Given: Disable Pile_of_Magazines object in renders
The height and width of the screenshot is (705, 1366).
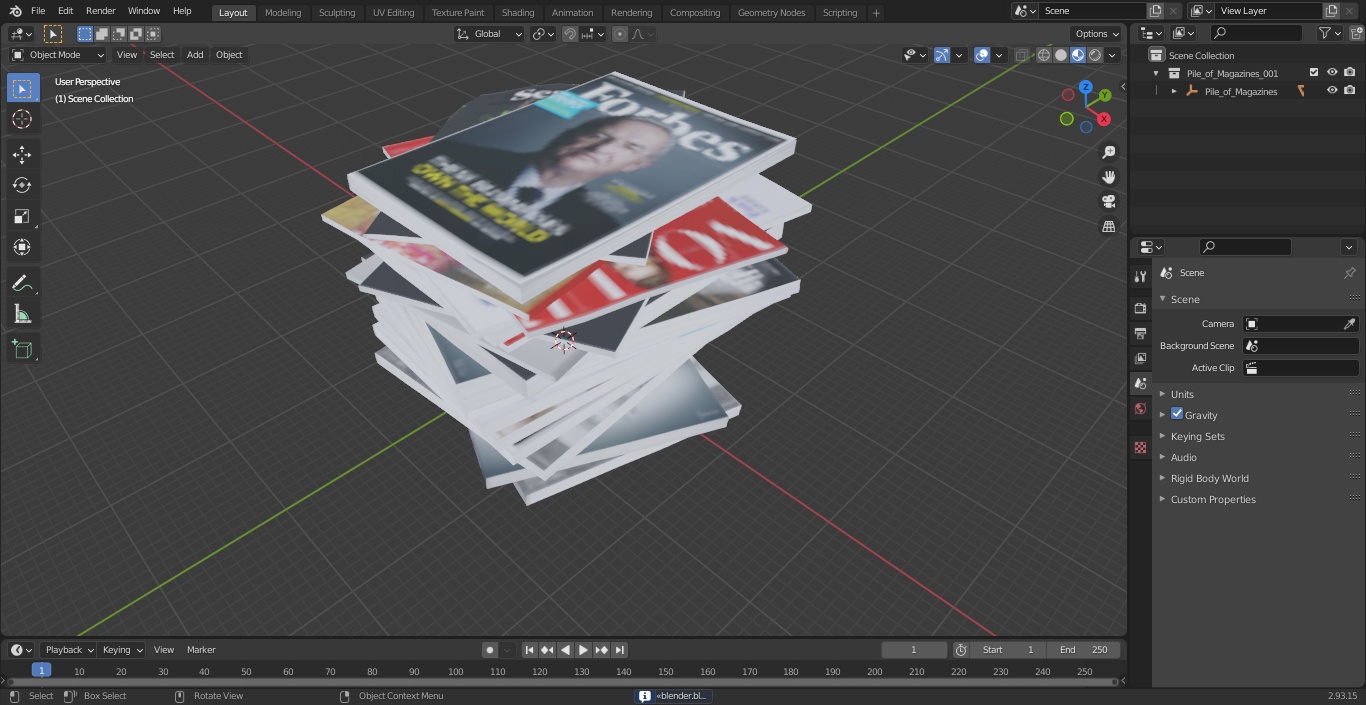Looking at the screenshot, I should click(x=1350, y=91).
